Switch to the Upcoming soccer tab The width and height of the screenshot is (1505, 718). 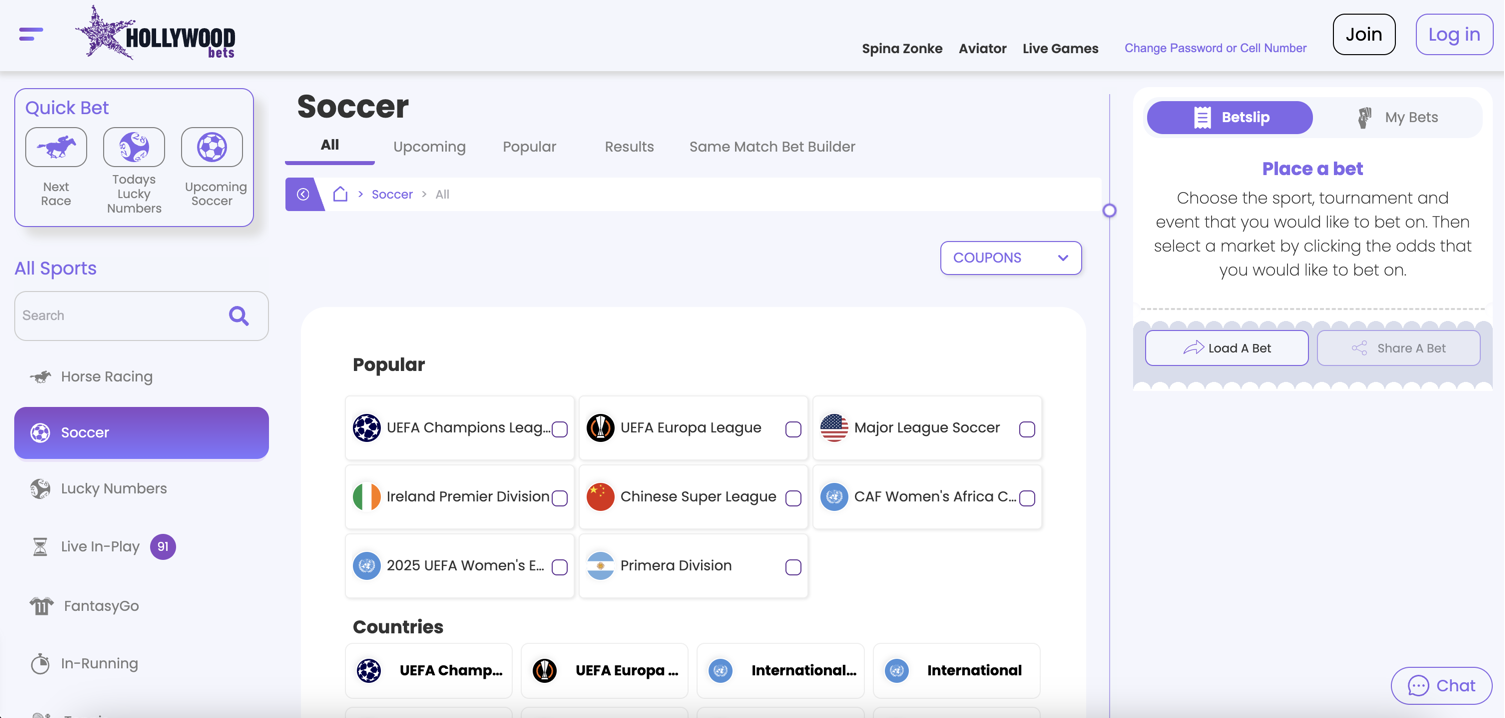[x=429, y=146]
